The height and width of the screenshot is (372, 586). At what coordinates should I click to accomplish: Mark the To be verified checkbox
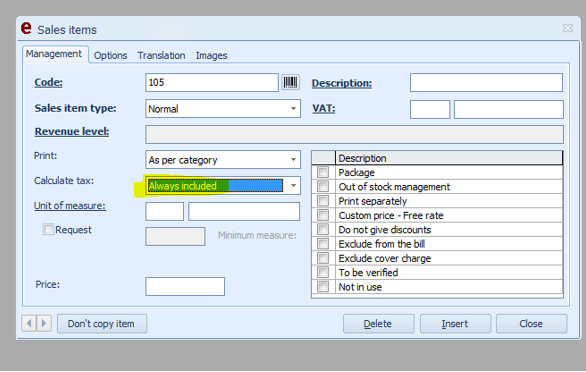(x=323, y=272)
